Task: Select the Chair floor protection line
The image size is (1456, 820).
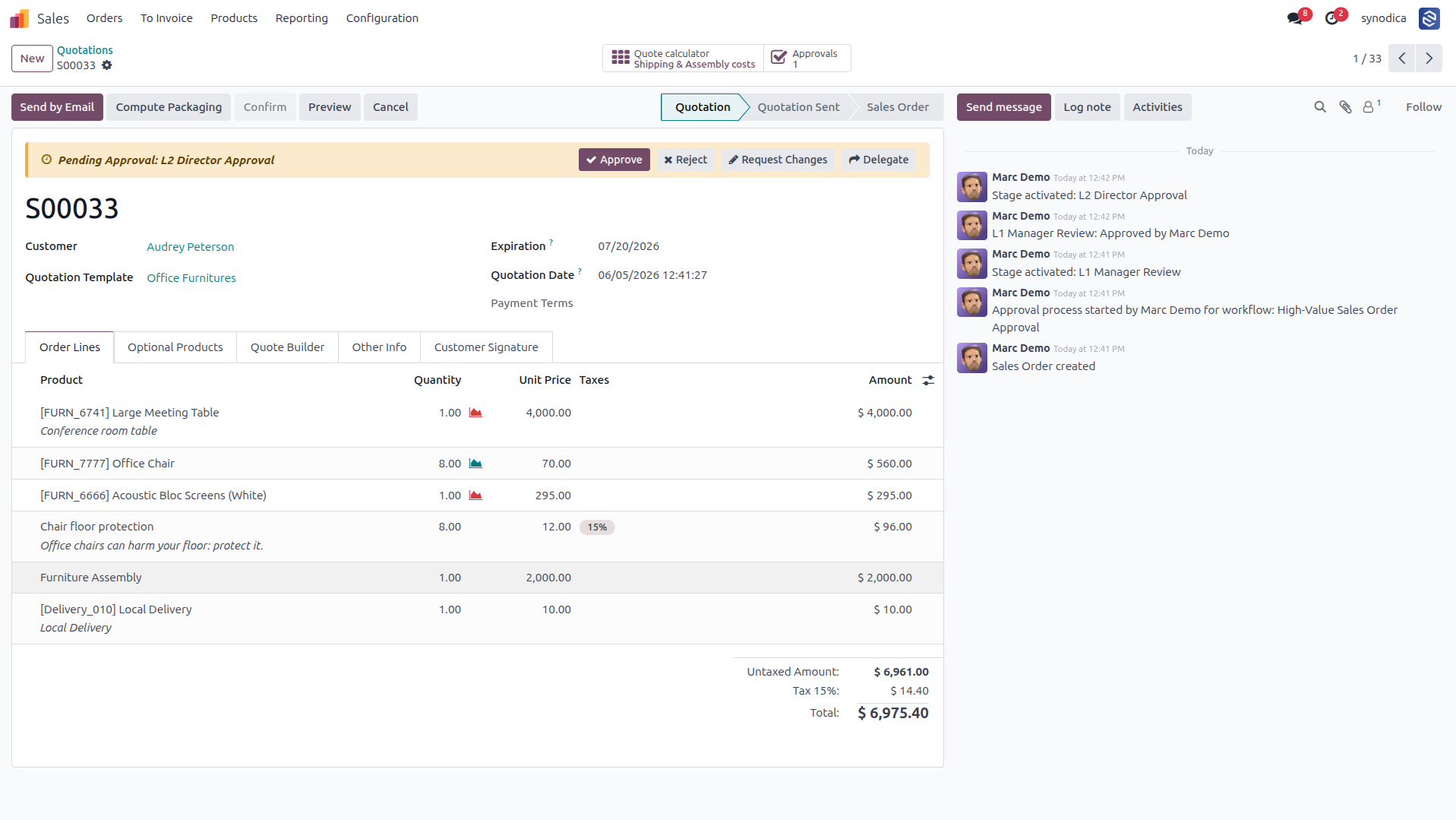Action: pos(478,537)
